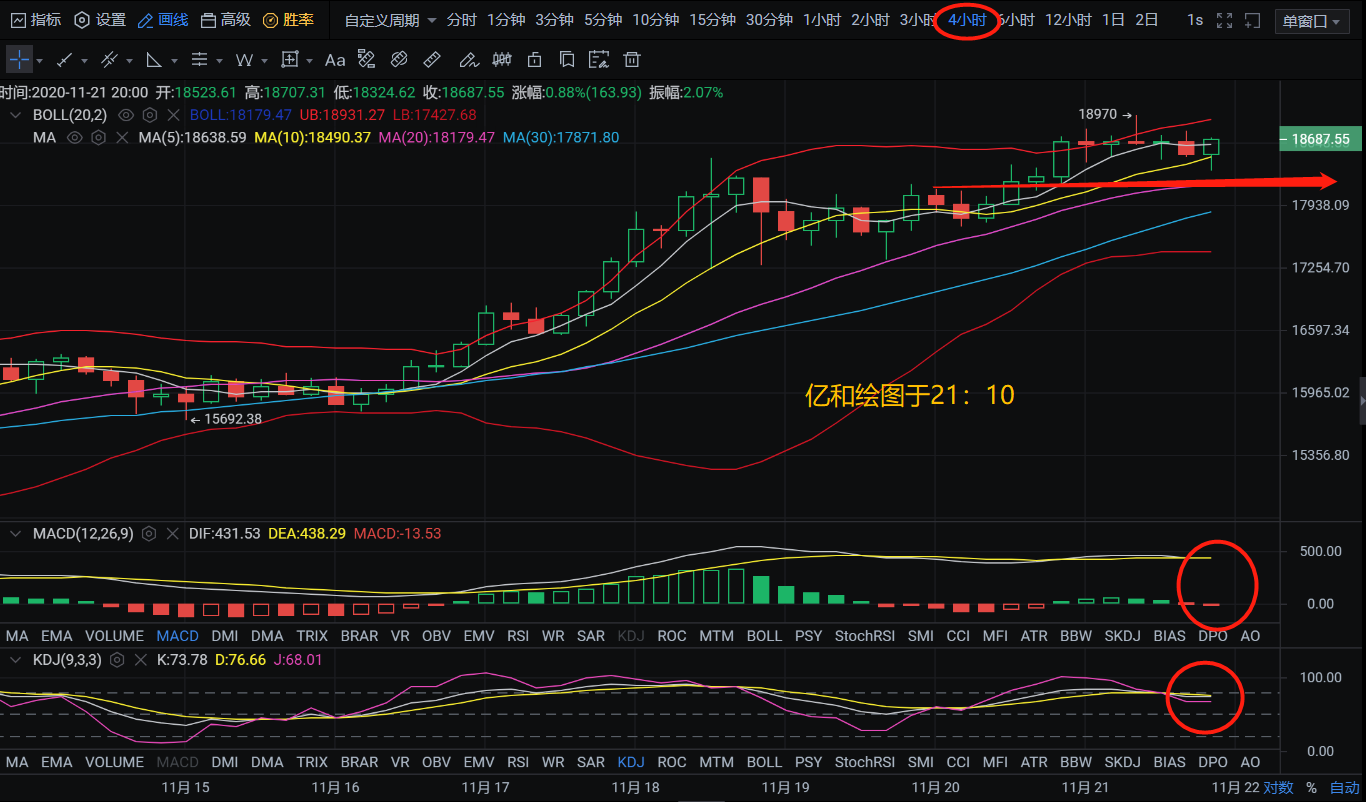Select RSI in the first indicator row
The image size is (1366, 802).
pos(518,636)
